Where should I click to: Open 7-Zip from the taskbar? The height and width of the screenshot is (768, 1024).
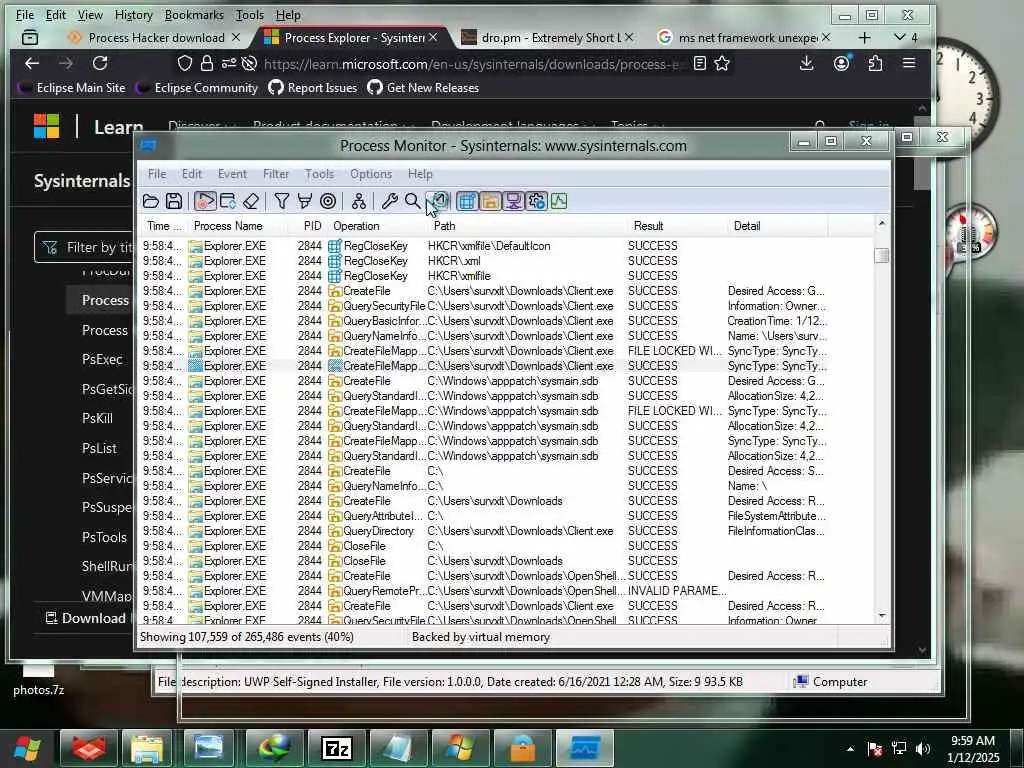[337, 748]
